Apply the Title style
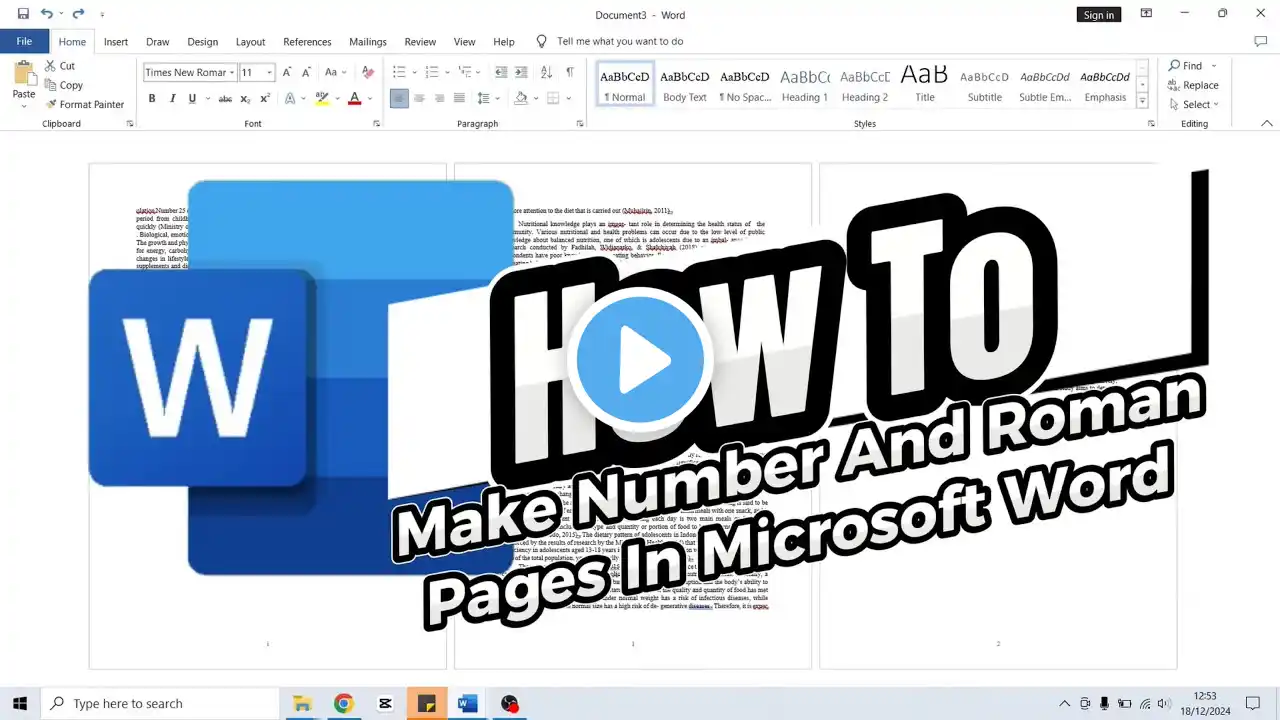The image size is (1280, 720). [925, 85]
